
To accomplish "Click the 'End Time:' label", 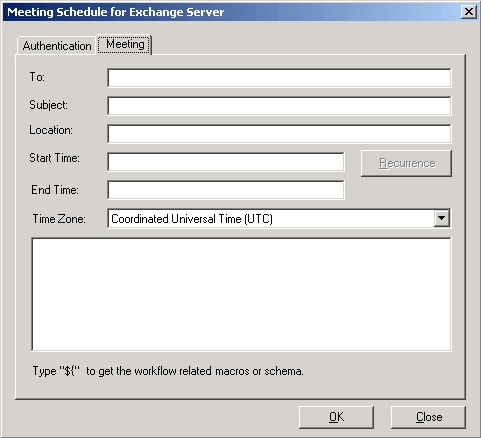I will (55, 190).
